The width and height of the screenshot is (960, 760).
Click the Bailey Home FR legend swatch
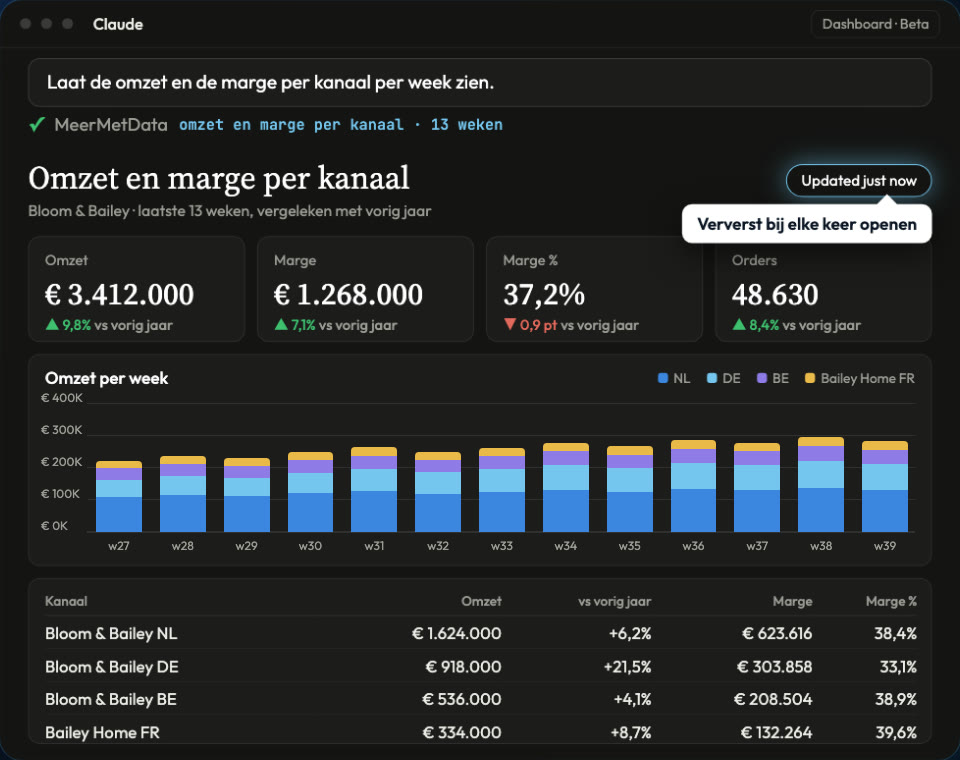[809, 378]
